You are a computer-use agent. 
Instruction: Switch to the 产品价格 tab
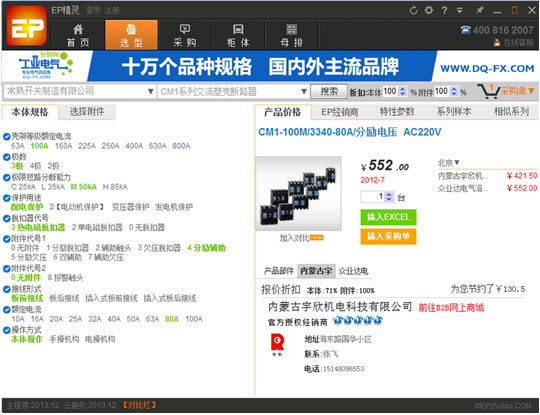[x=283, y=112]
